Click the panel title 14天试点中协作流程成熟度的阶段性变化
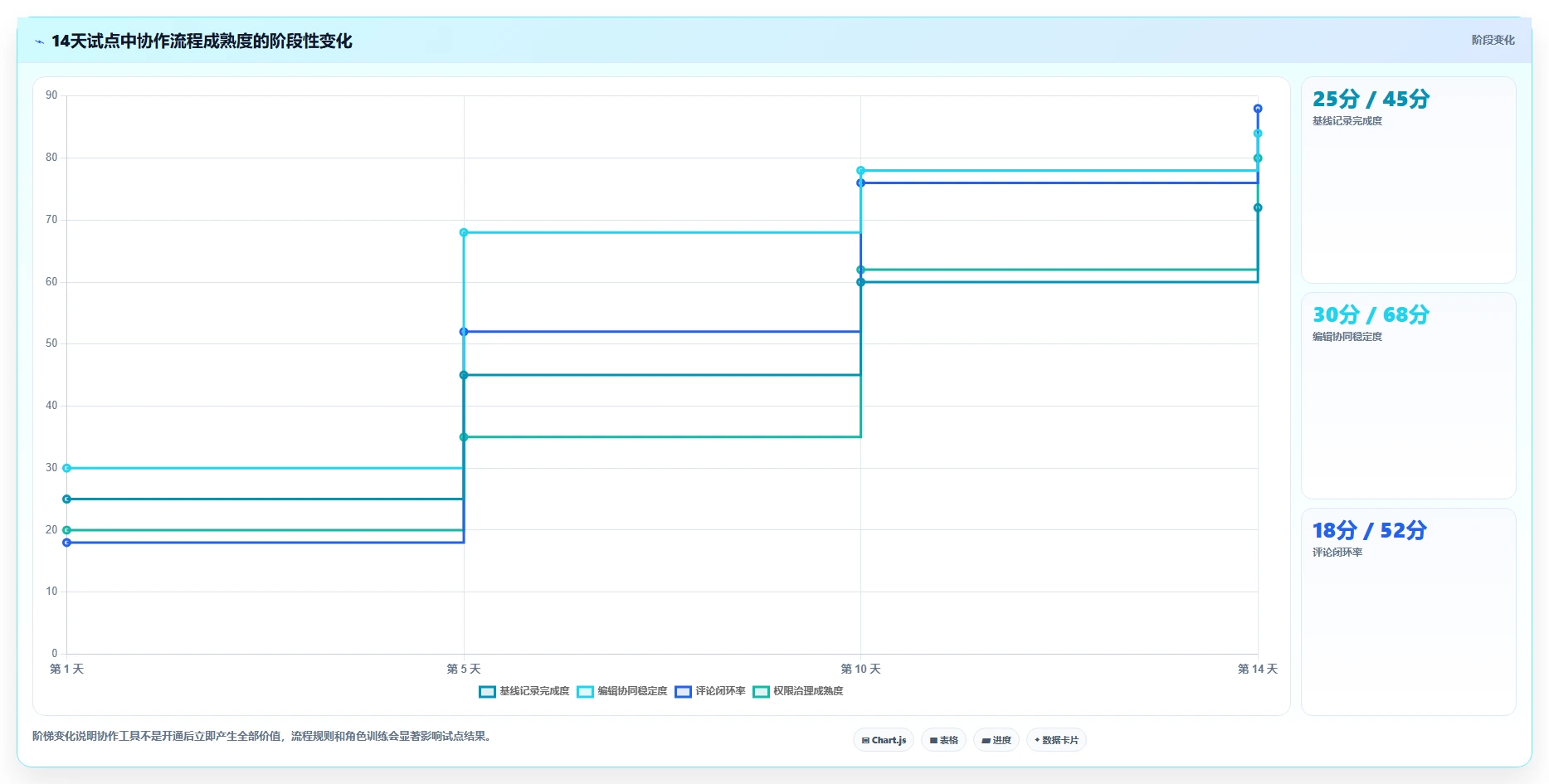1549x784 pixels. (202, 41)
